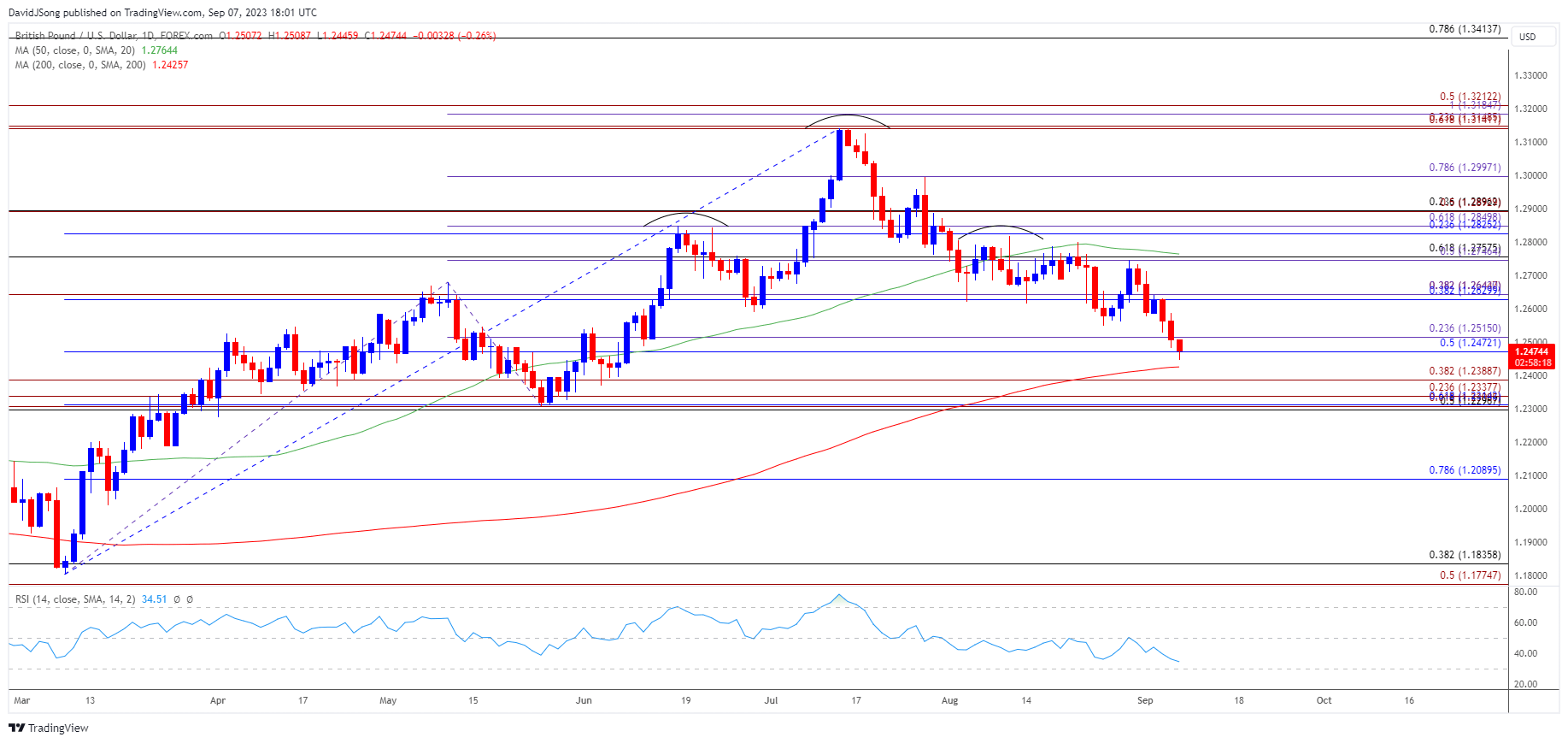Click the TradingView logo at bottom
The height and width of the screenshot is (743, 1568).
[x=49, y=728]
